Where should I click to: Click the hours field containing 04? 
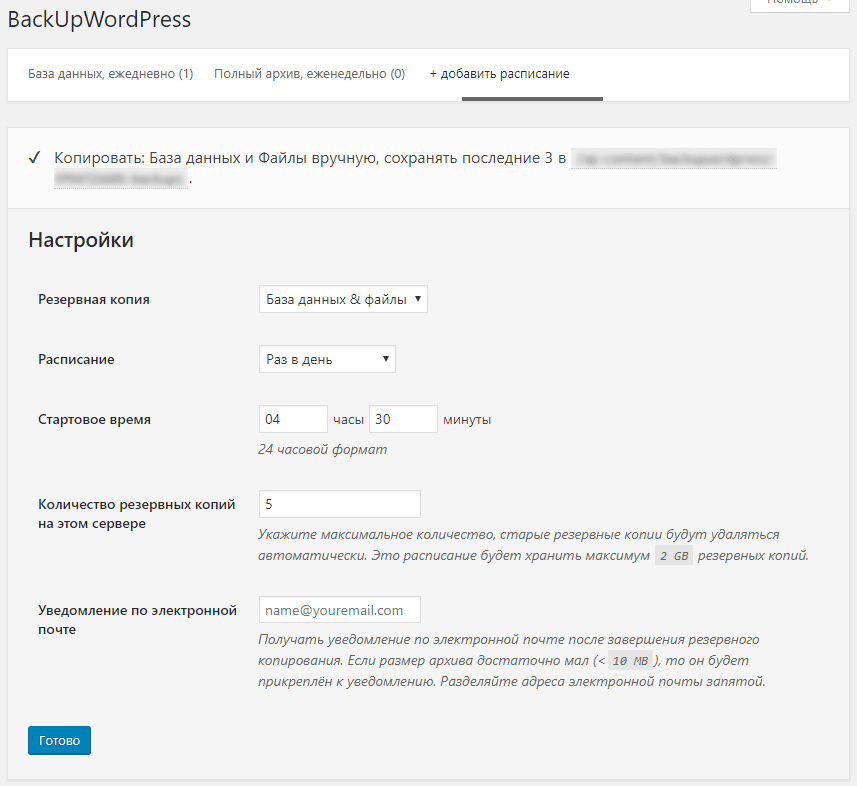coord(292,419)
